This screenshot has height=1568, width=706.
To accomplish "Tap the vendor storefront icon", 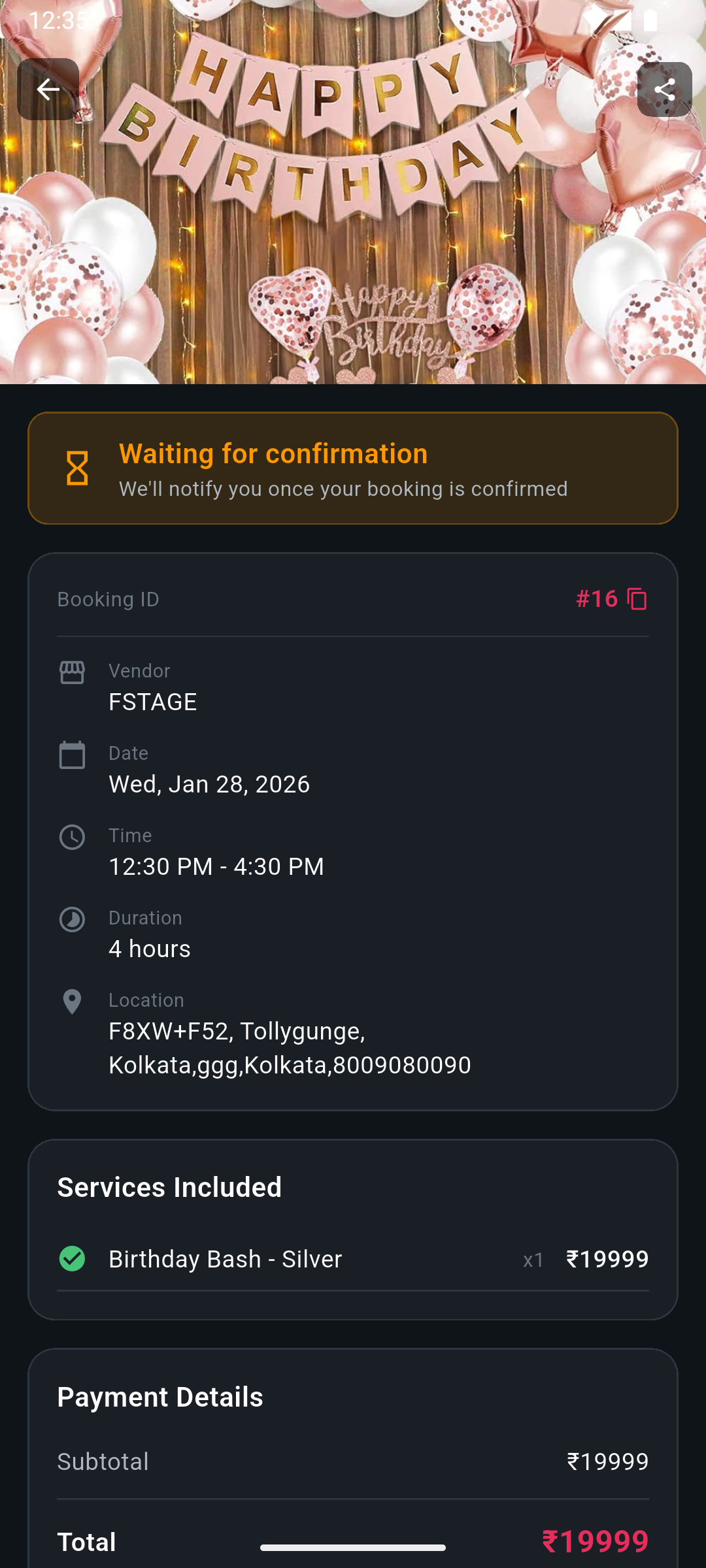I will 72,672.
